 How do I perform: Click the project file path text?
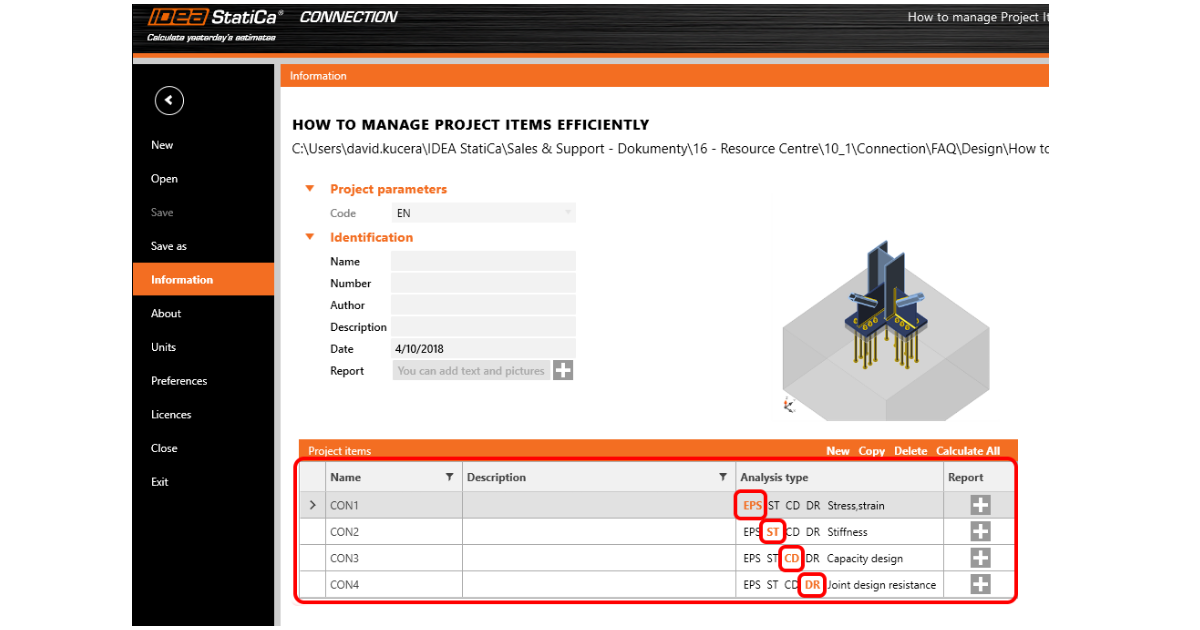click(x=670, y=149)
